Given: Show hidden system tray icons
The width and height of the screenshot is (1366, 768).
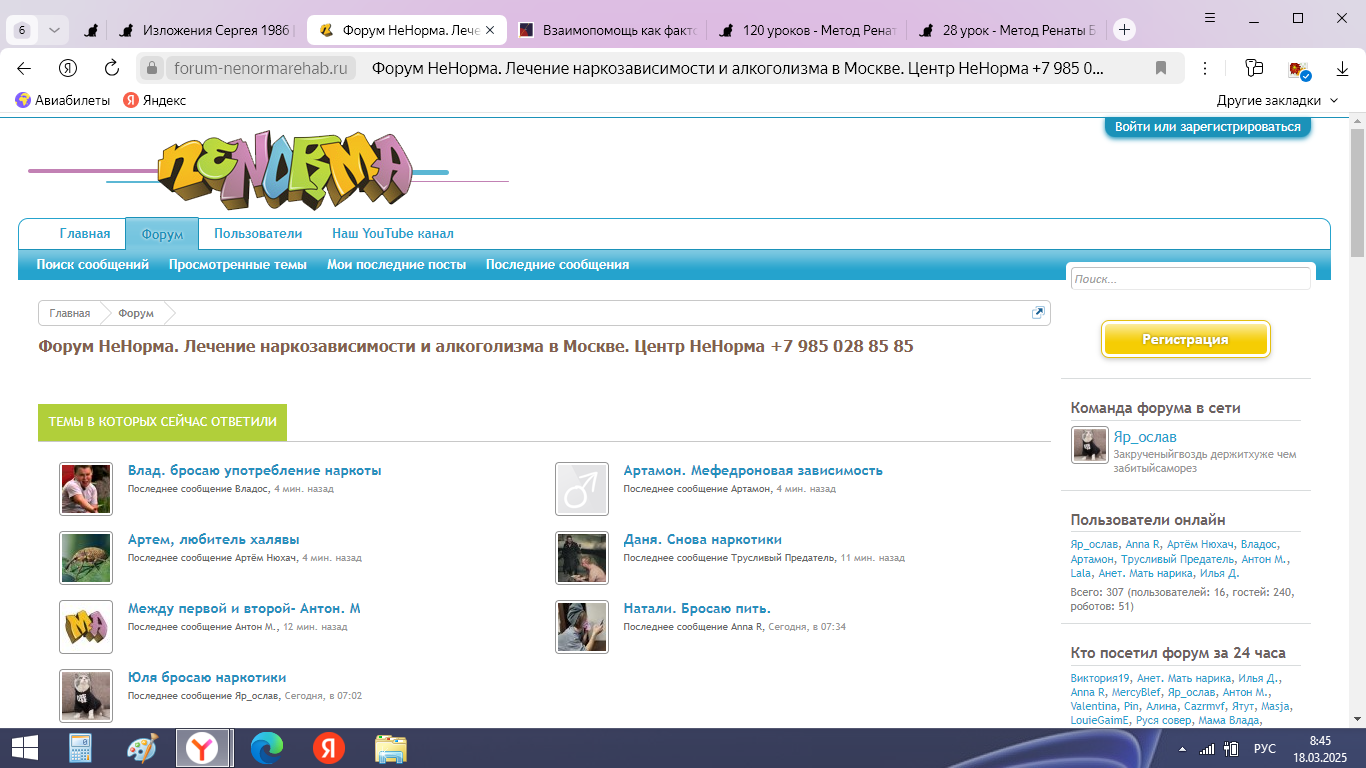Looking at the screenshot, I should point(1184,749).
